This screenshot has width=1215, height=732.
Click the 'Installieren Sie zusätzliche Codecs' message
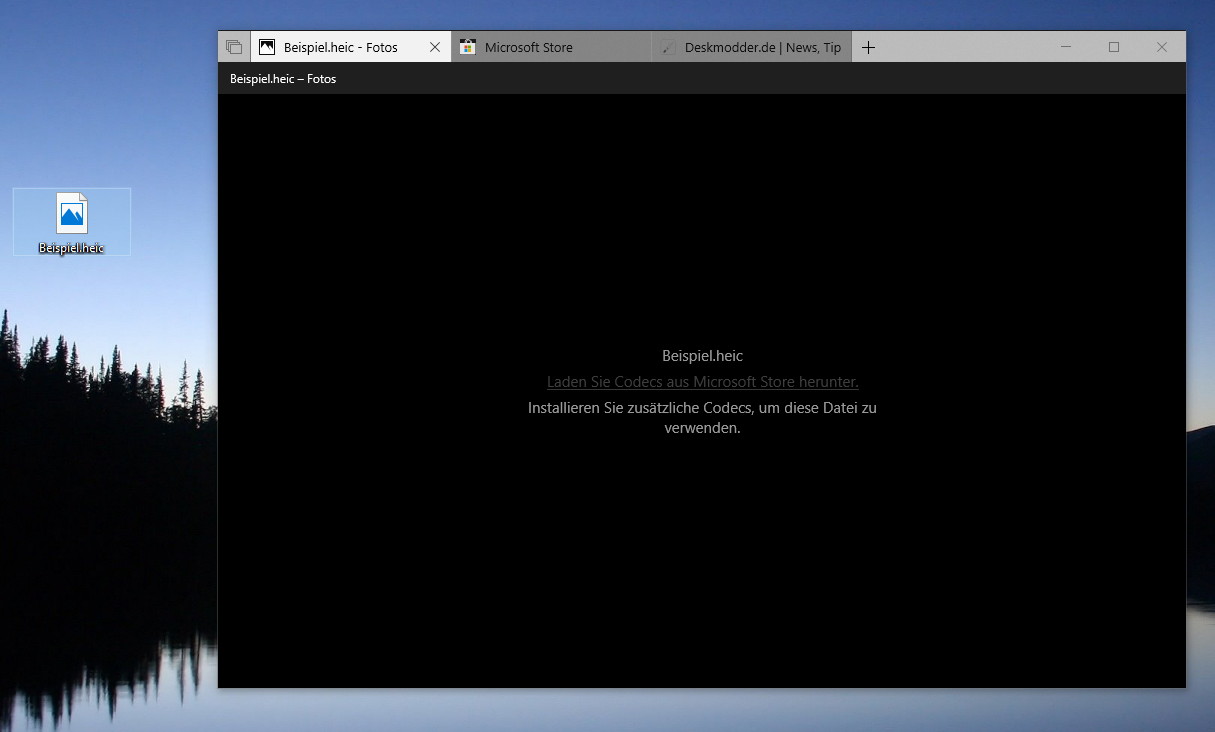tap(702, 418)
